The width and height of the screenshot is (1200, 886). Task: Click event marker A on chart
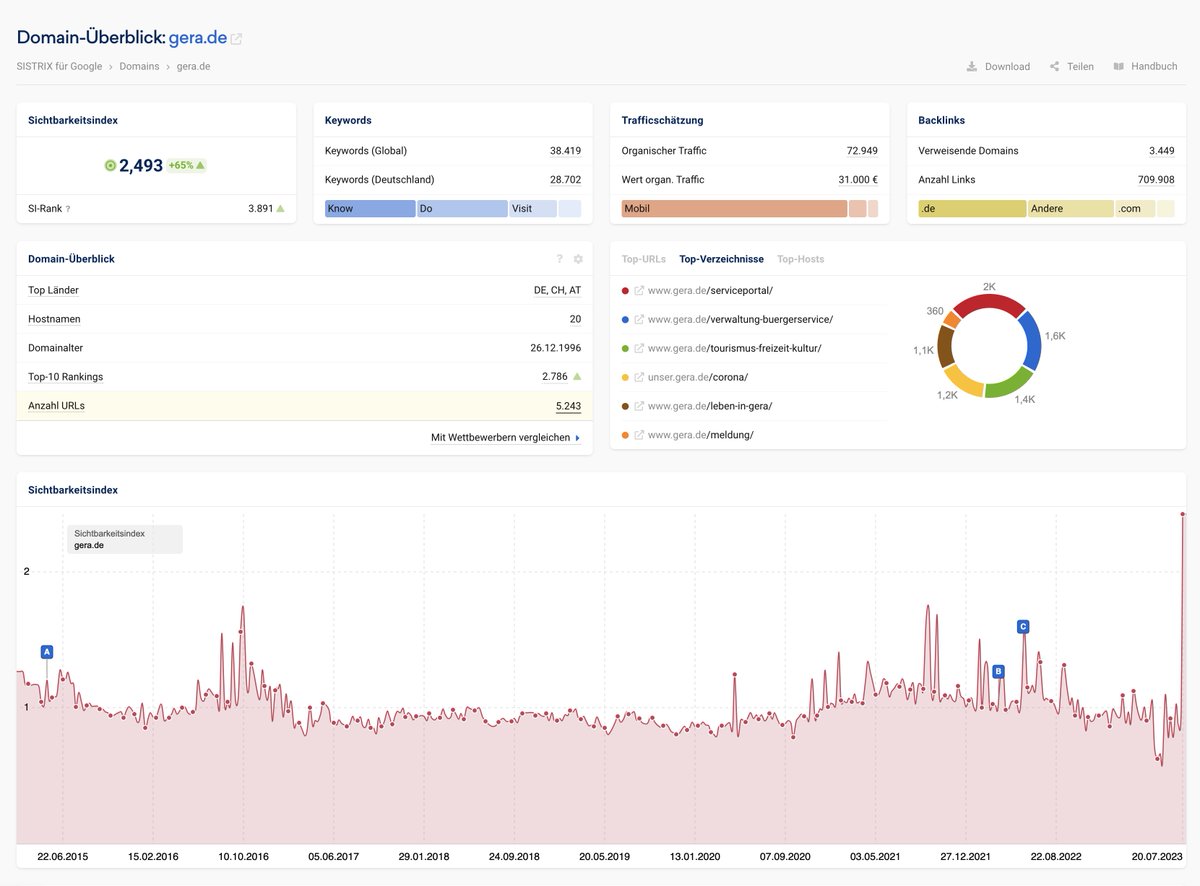tap(46, 652)
